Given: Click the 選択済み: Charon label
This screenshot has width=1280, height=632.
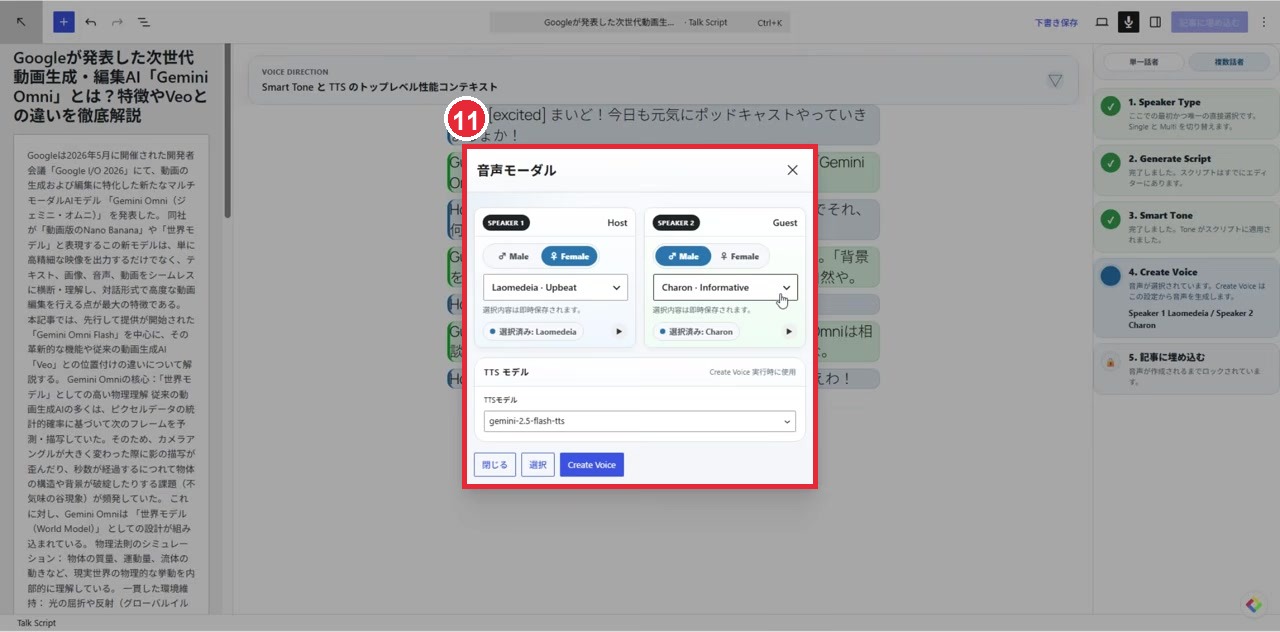Looking at the screenshot, I should (695, 332).
